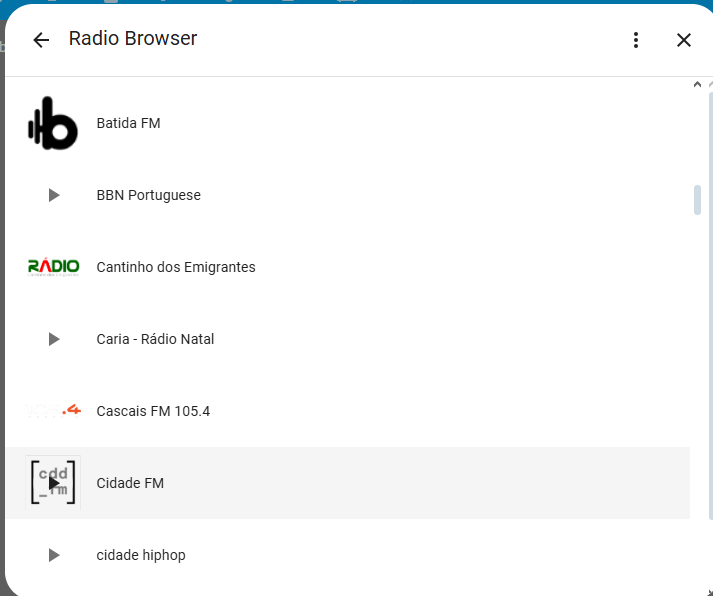This screenshot has height=596, width=713.
Task: Play Cidade FM via its logo thumbnail
Action: pyautogui.click(x=53, y=483)
